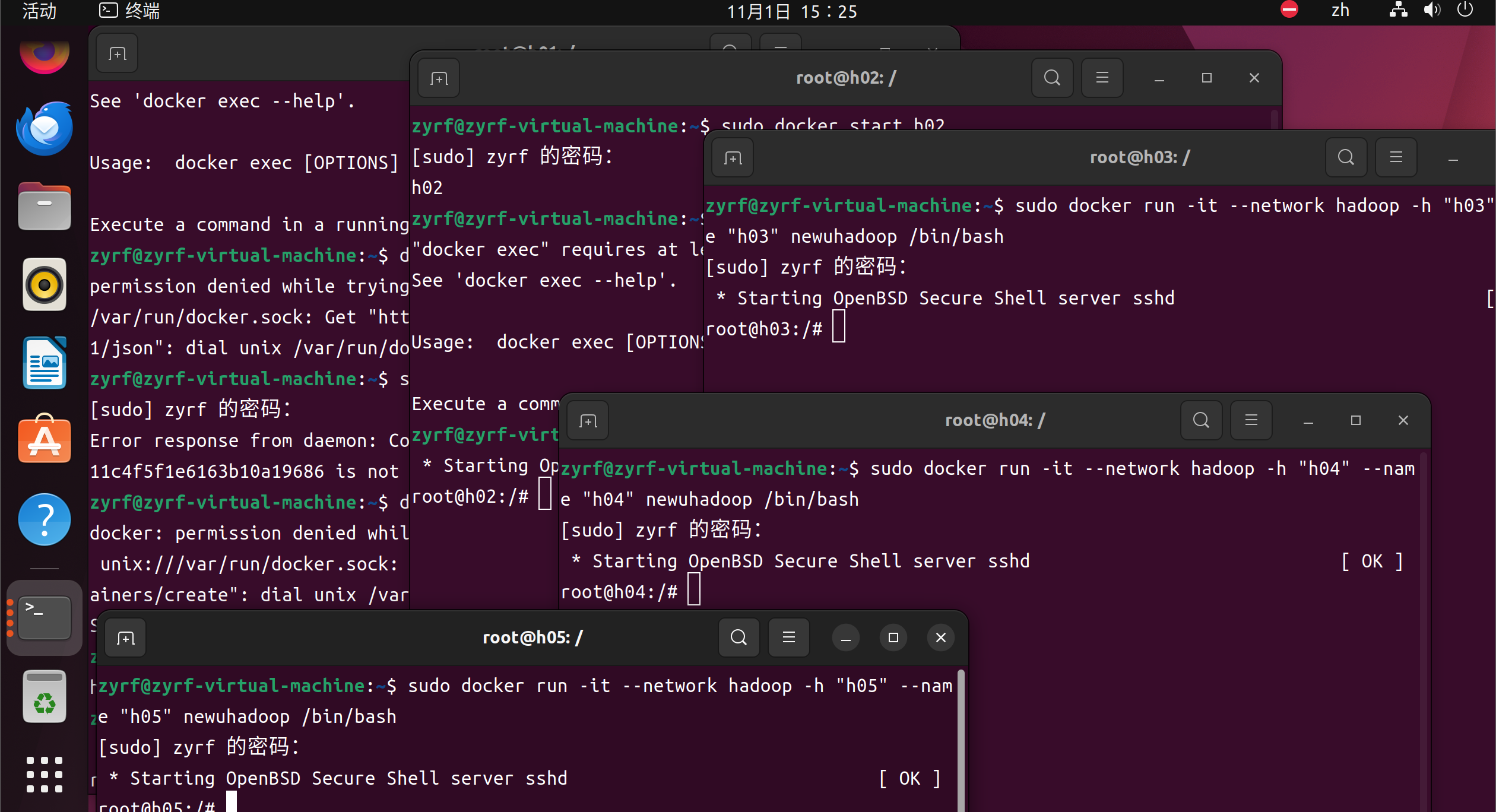
Task: Open search in root@h05 terminal
Action: (739, 637)
